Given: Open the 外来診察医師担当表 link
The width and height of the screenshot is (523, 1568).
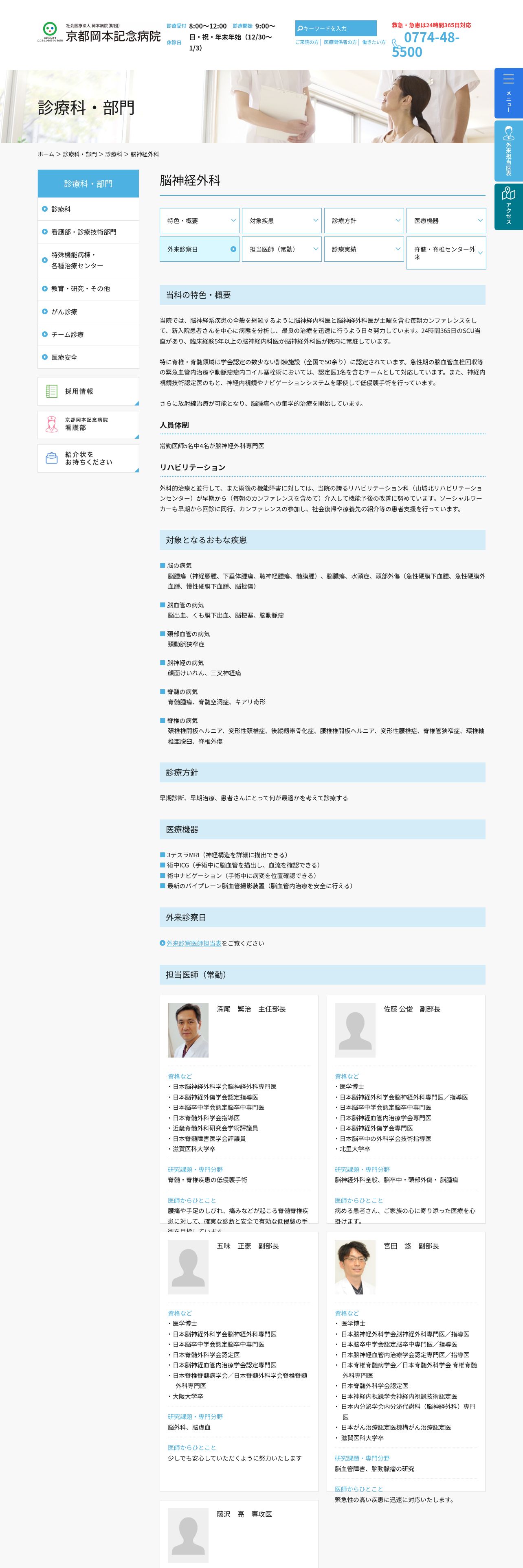Looking at the screenshot, I should pos(193,943).
